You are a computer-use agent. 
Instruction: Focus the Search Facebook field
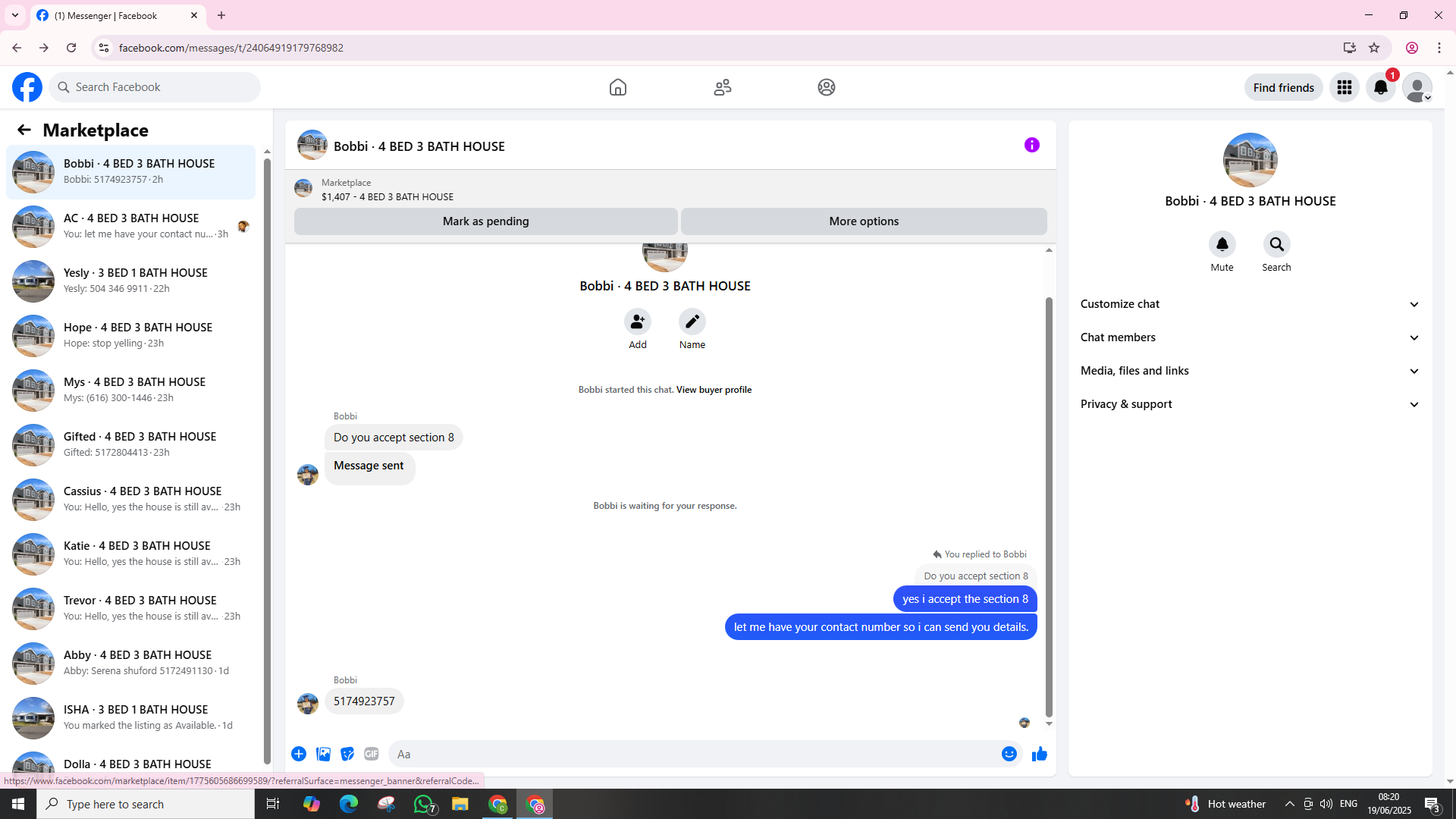(x=155, y=87)
